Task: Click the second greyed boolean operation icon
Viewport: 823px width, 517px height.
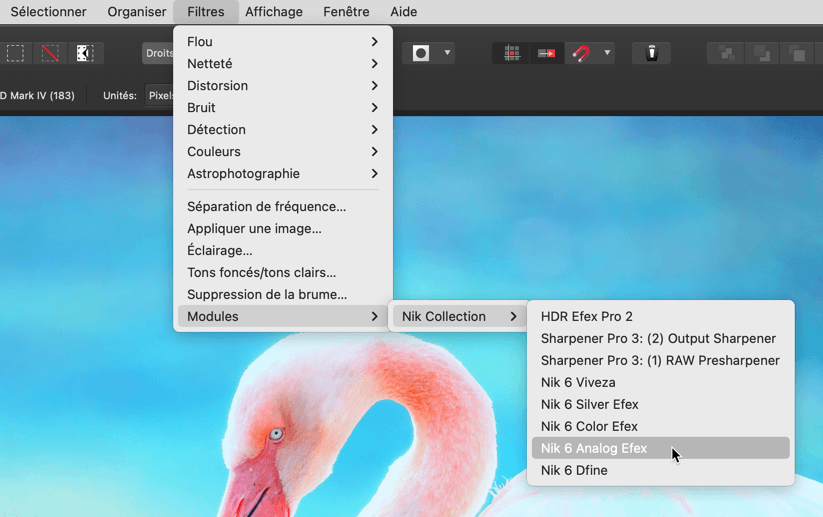Action: coord(762,53)
